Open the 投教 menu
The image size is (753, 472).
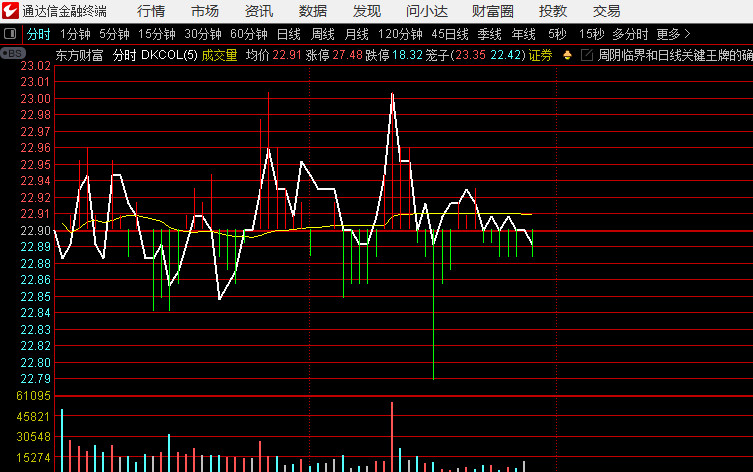tap(553, 11)
